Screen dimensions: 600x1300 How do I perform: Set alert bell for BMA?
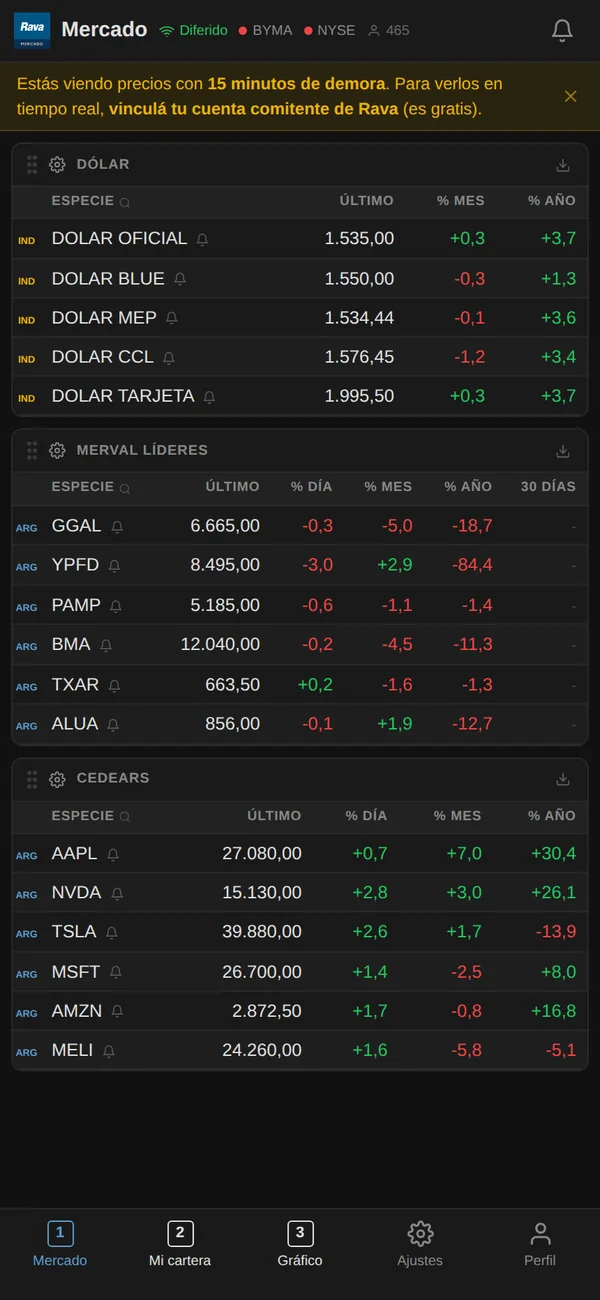point(106,645)
